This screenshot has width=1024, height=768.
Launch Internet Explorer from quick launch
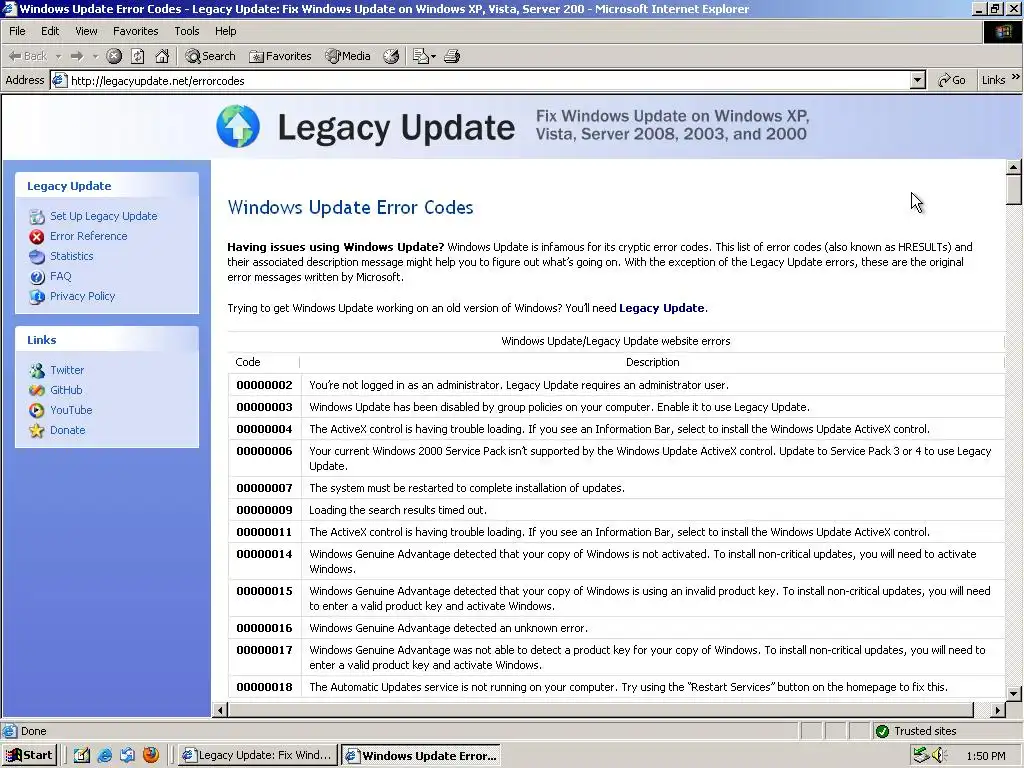click(x=104, y=756)
